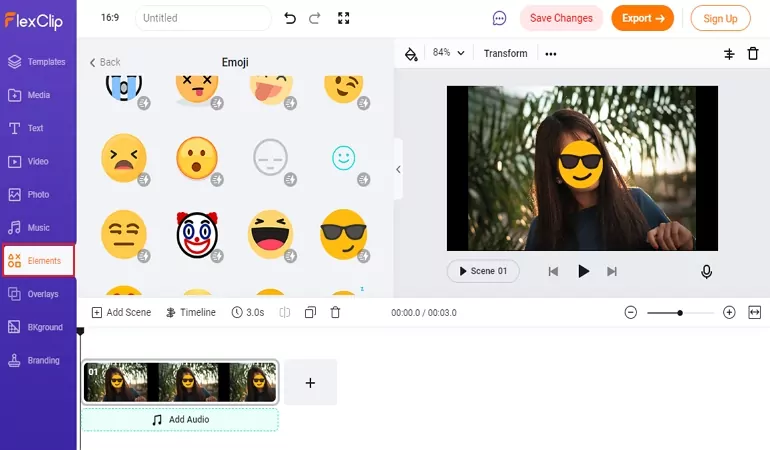This screenshot has height=450, width=770.
Task: Zoom out the timeline with the minus icon
Action: coord(631,312)
